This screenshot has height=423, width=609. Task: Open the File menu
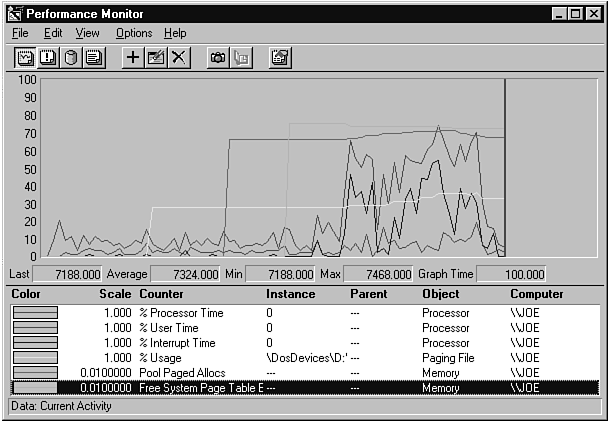point(20,33)
